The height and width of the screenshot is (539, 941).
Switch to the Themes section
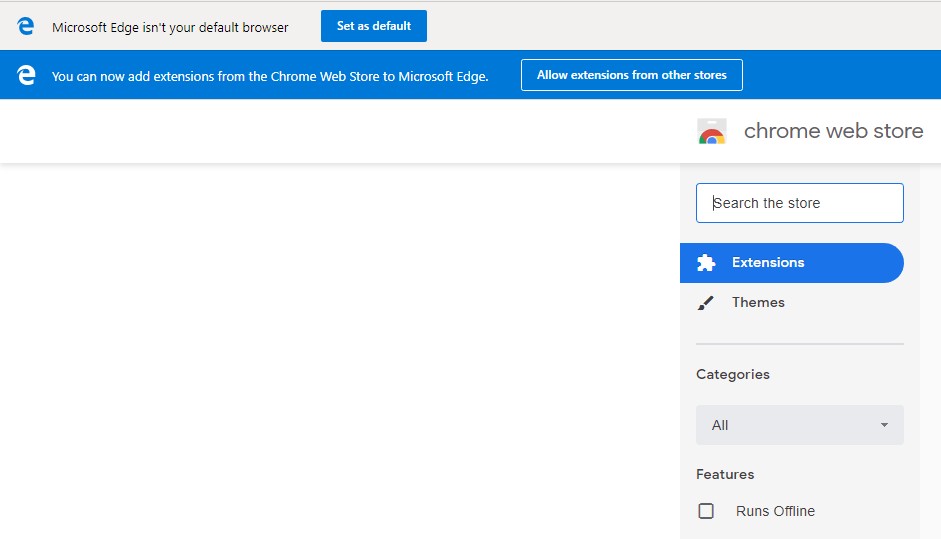[x=758, y=303]
